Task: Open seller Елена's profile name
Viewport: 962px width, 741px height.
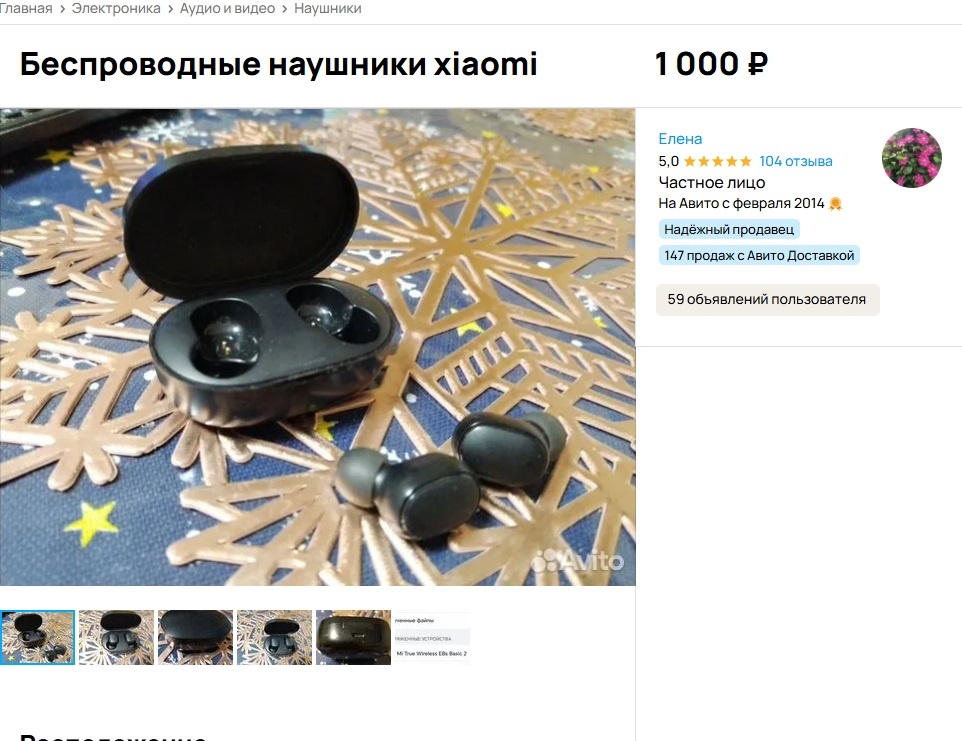Action: pos(680,139)
